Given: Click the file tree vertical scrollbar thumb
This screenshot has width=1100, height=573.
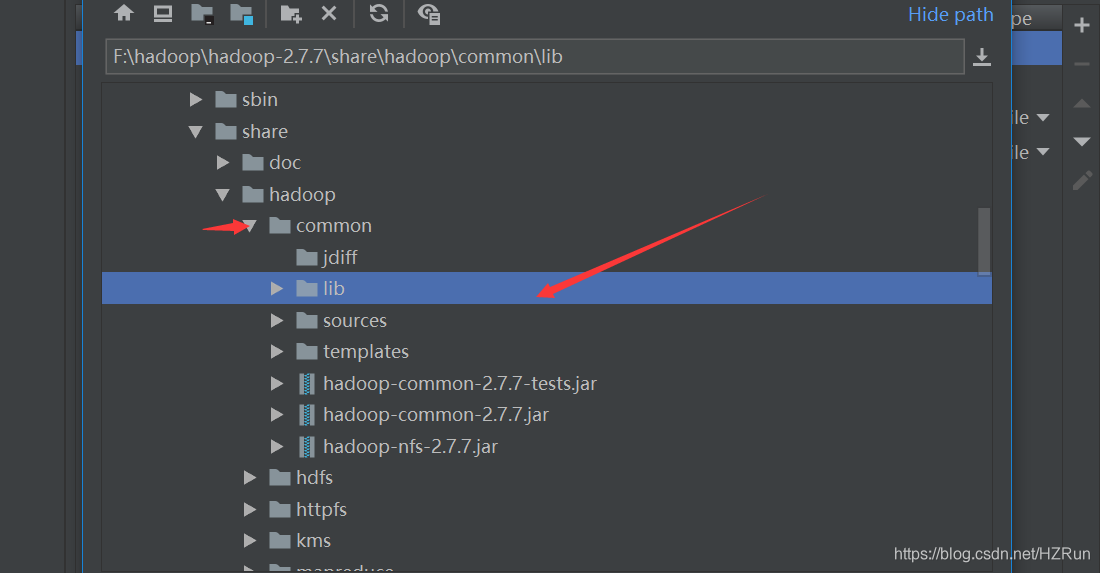Looking at the screenshot, I should [x=984, y=241].
